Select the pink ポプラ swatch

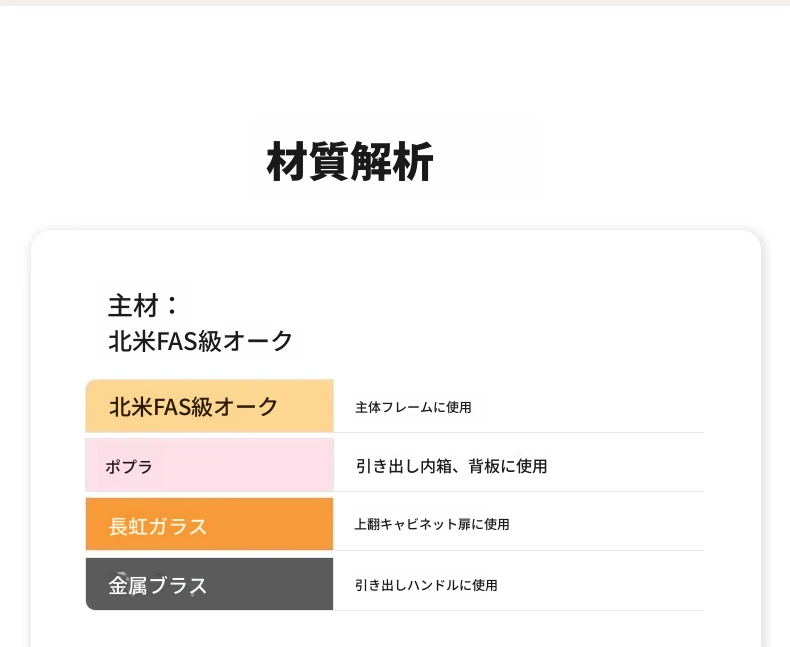point(210,465)
